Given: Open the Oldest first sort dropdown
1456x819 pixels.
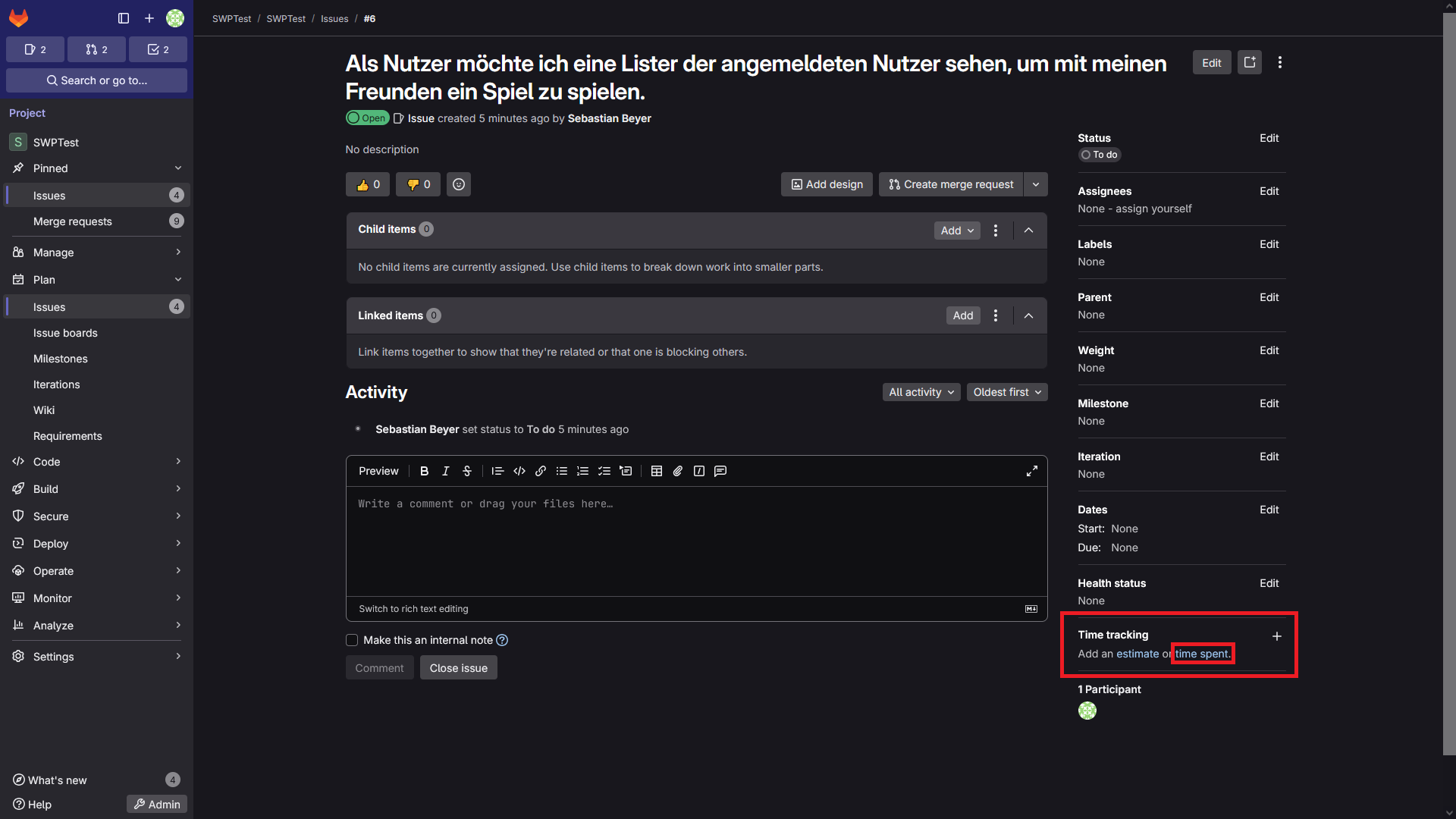Looking at the screenshot, I should tap(1007, 392).
